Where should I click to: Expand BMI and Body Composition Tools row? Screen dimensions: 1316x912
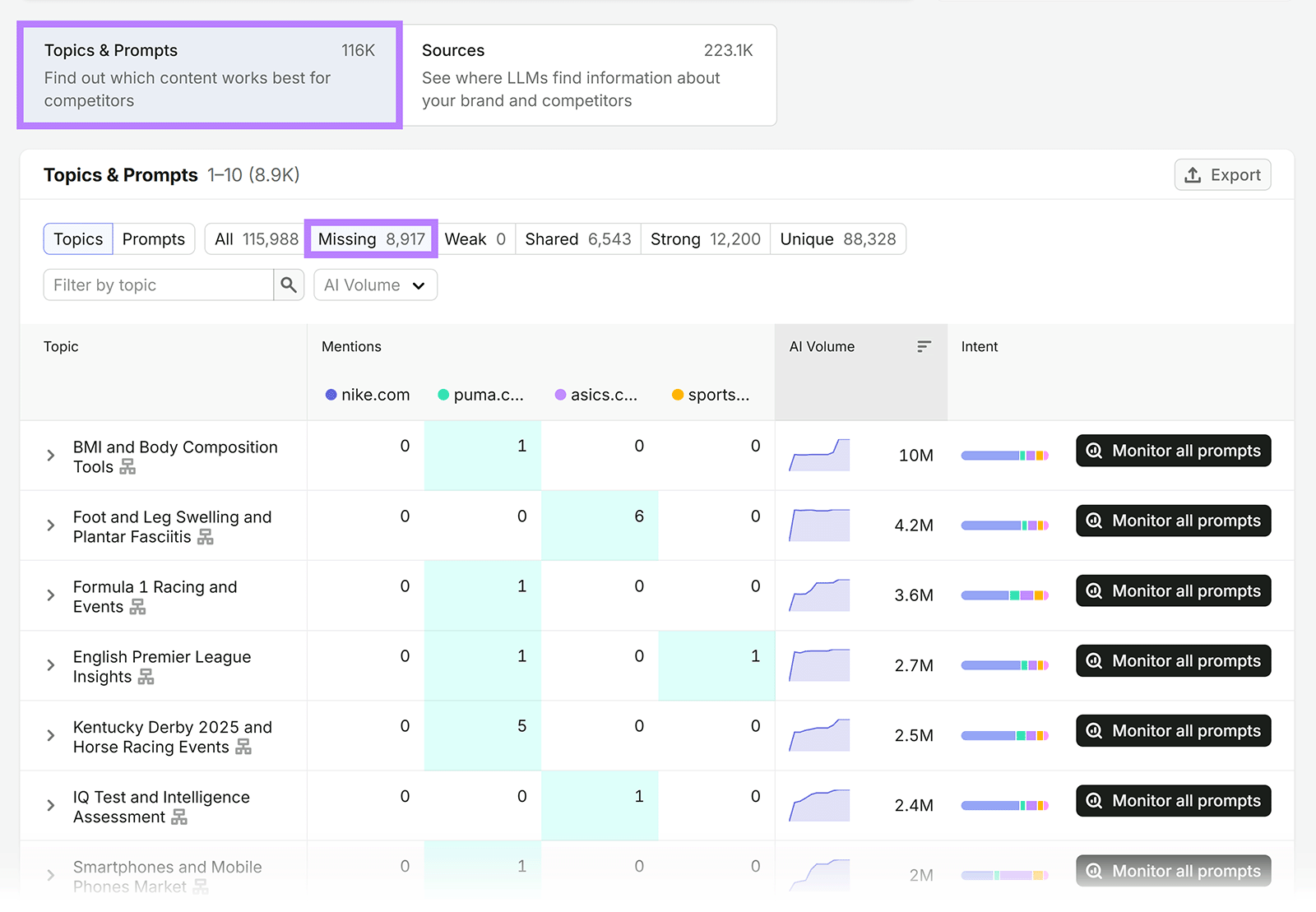[x=51, y=456]
